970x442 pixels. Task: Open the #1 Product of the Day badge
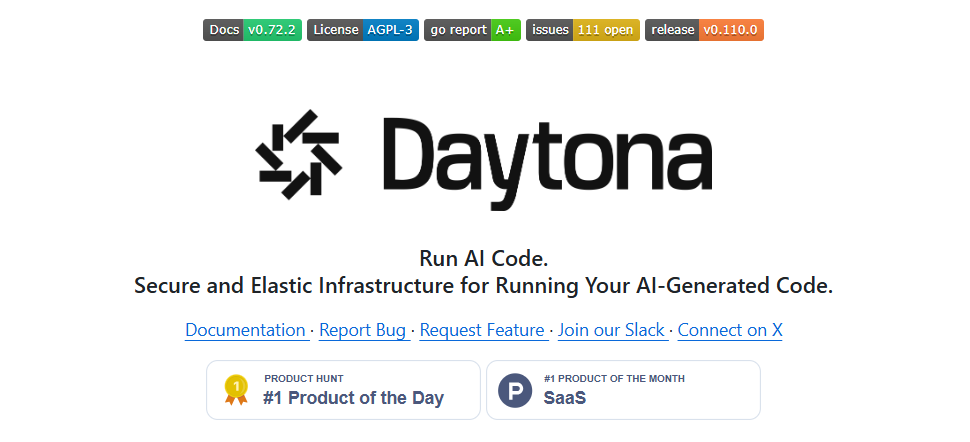pyautogui.click(x=343, y=390)
